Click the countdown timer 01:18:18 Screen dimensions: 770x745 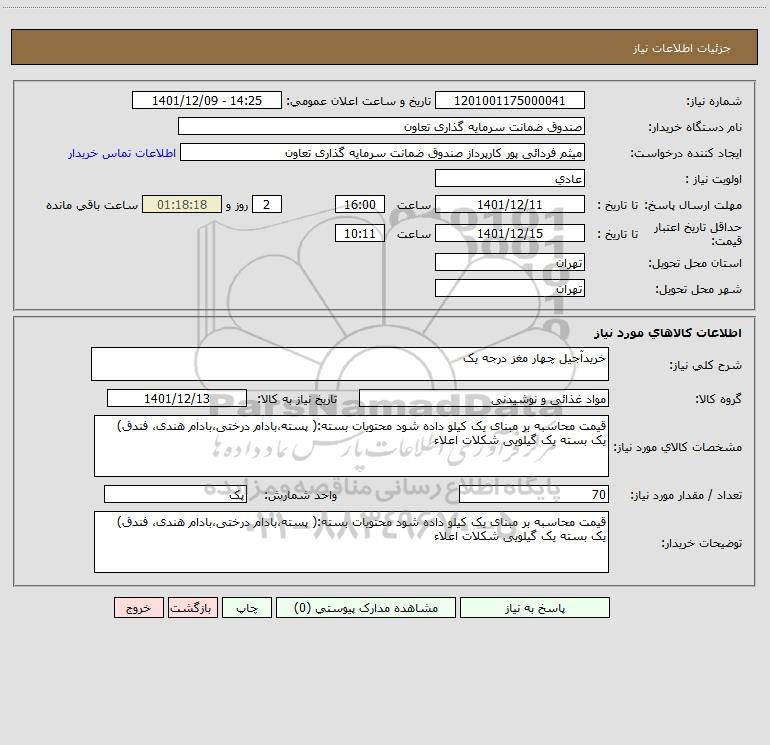(x=182, y=204)
